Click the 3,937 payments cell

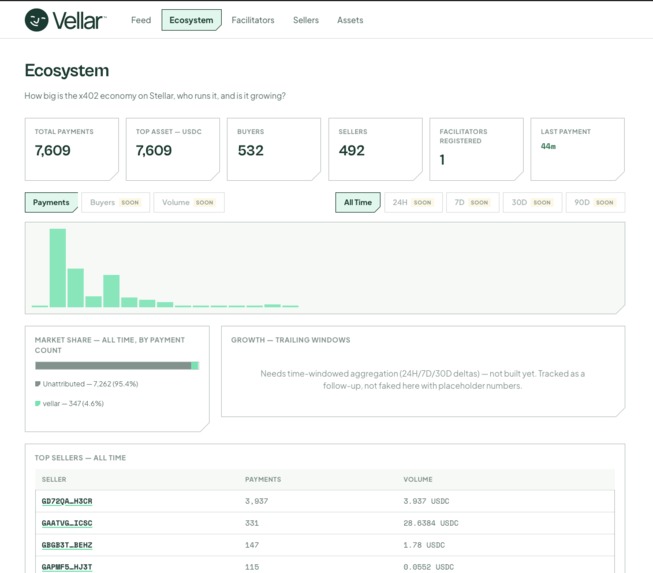tap(257, 501)
